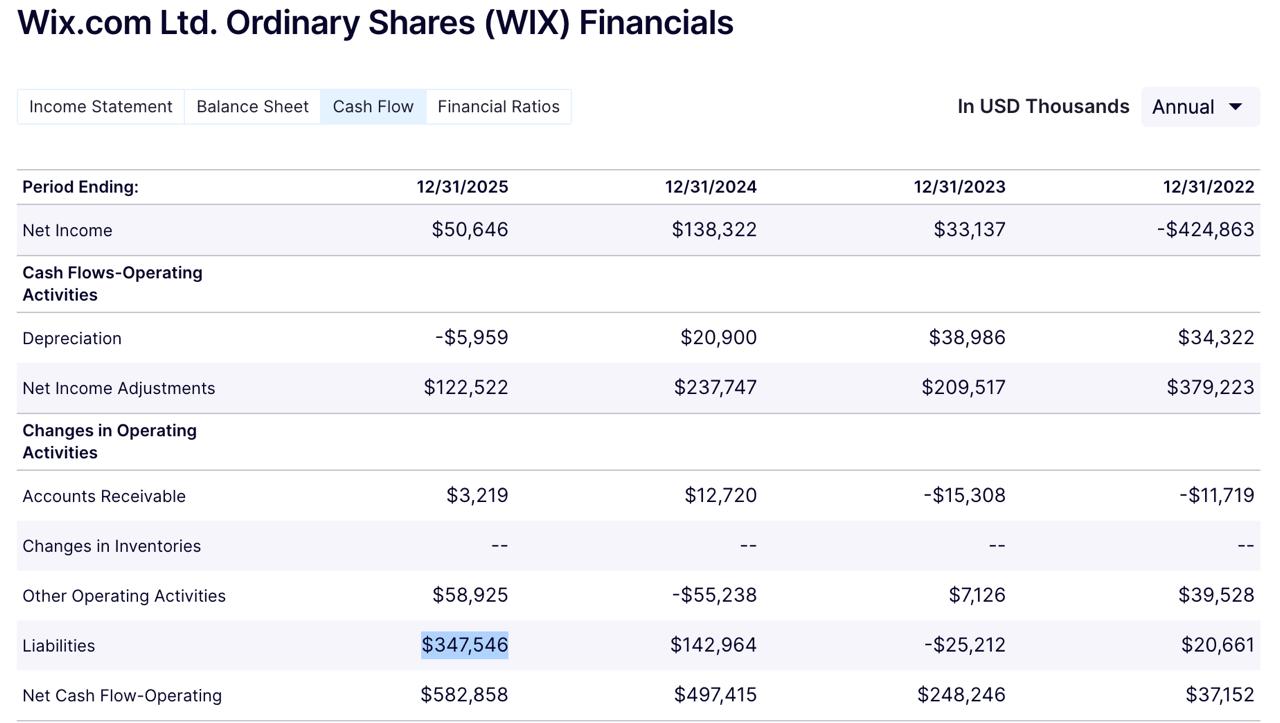Viewport: 1280px width, 723px height.
Task: Click Other Operating Activities value $39,528
Action: (1216, 596)
